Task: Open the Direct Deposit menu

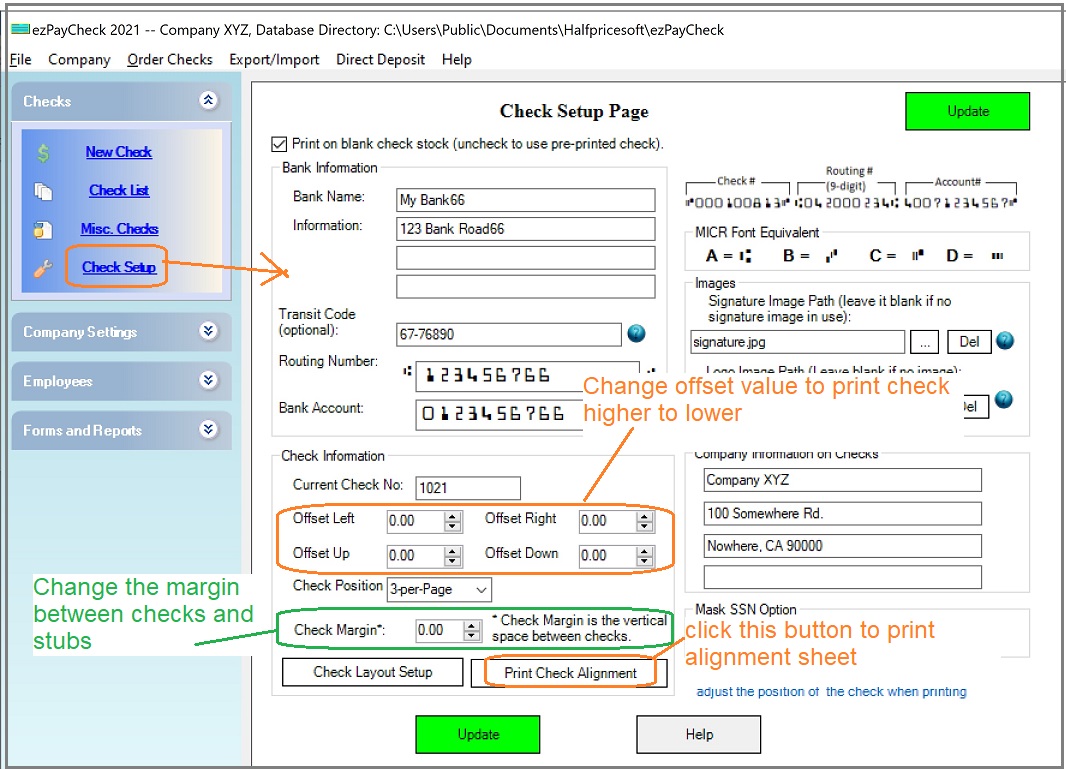Action: 380,60
